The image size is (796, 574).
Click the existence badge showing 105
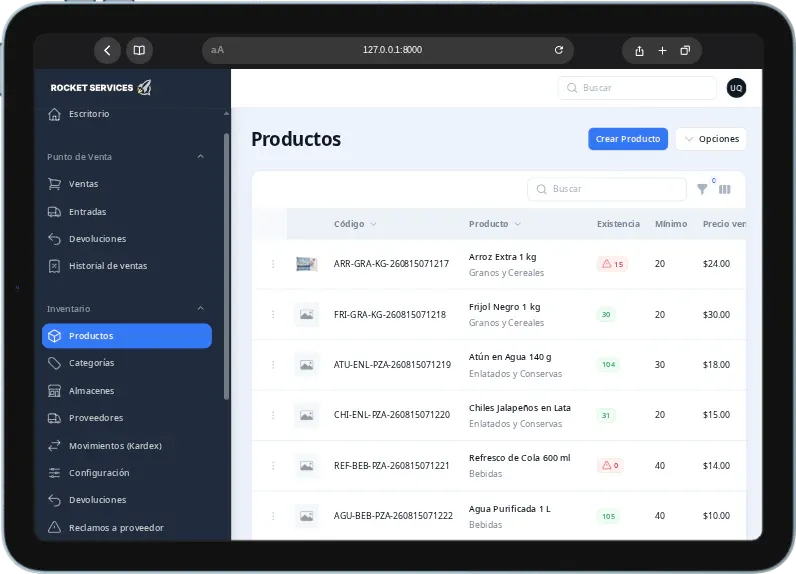click(x=608, y=516)
